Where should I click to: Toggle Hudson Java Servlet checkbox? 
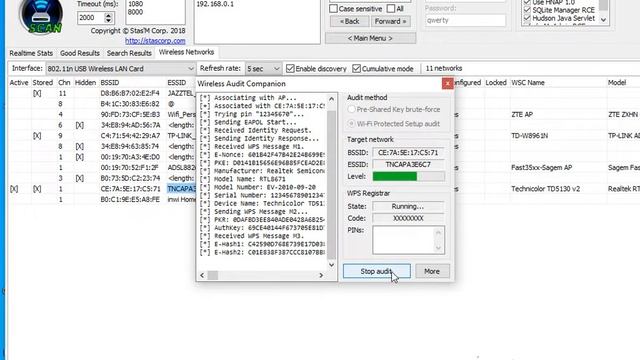click(x=527, y=18)
